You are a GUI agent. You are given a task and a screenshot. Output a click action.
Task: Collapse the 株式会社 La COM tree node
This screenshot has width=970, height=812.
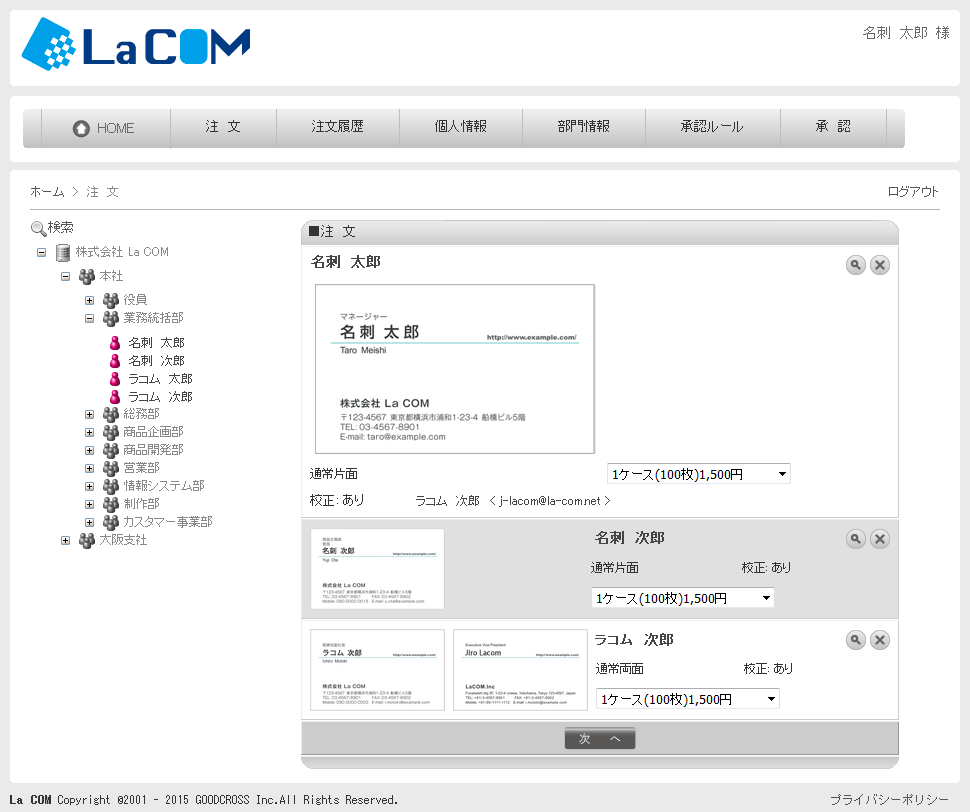click(41, 252)
